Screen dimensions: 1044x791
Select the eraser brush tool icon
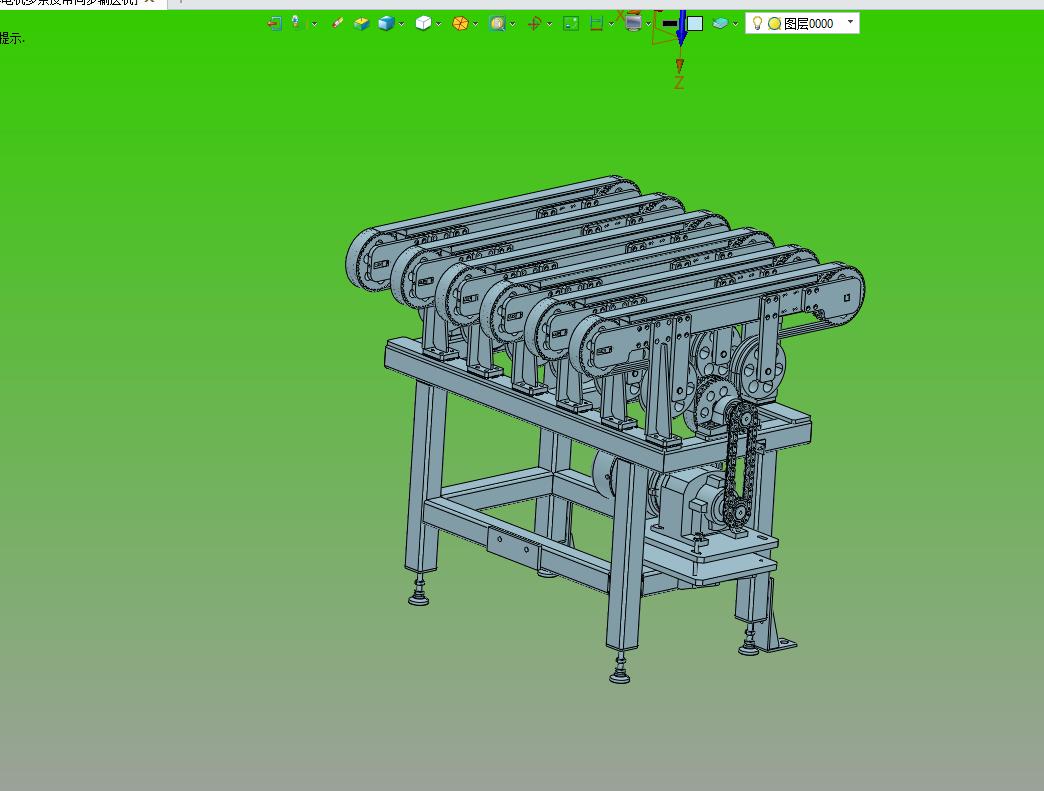337,23
